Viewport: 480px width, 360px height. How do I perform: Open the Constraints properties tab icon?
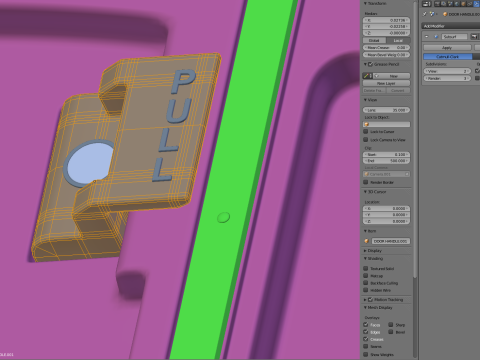click(470, 4)
